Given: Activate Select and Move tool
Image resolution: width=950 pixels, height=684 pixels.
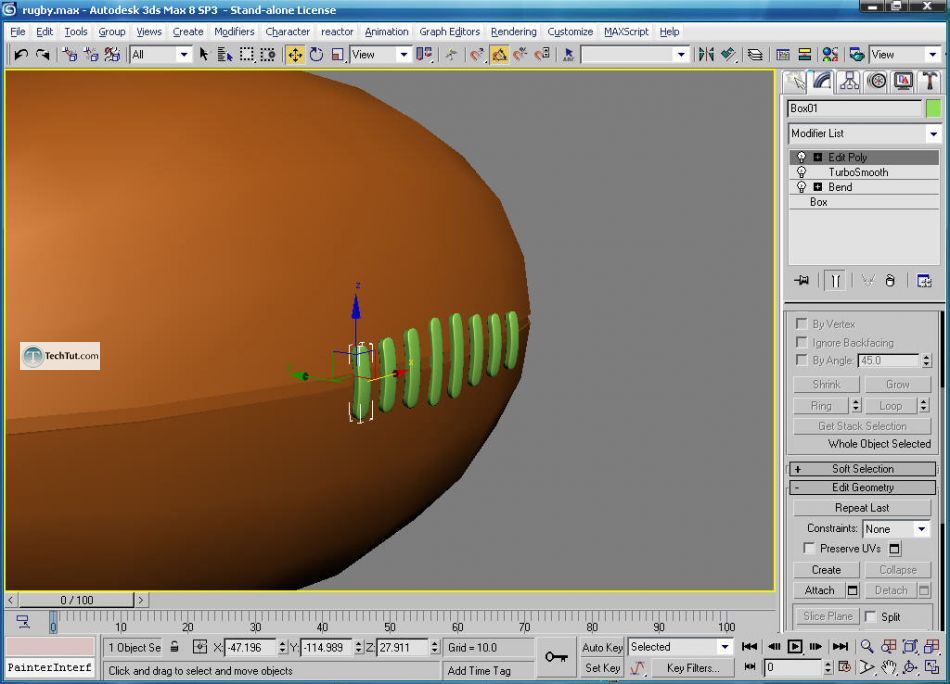Looking at the screenshot, I should [295, 55].
